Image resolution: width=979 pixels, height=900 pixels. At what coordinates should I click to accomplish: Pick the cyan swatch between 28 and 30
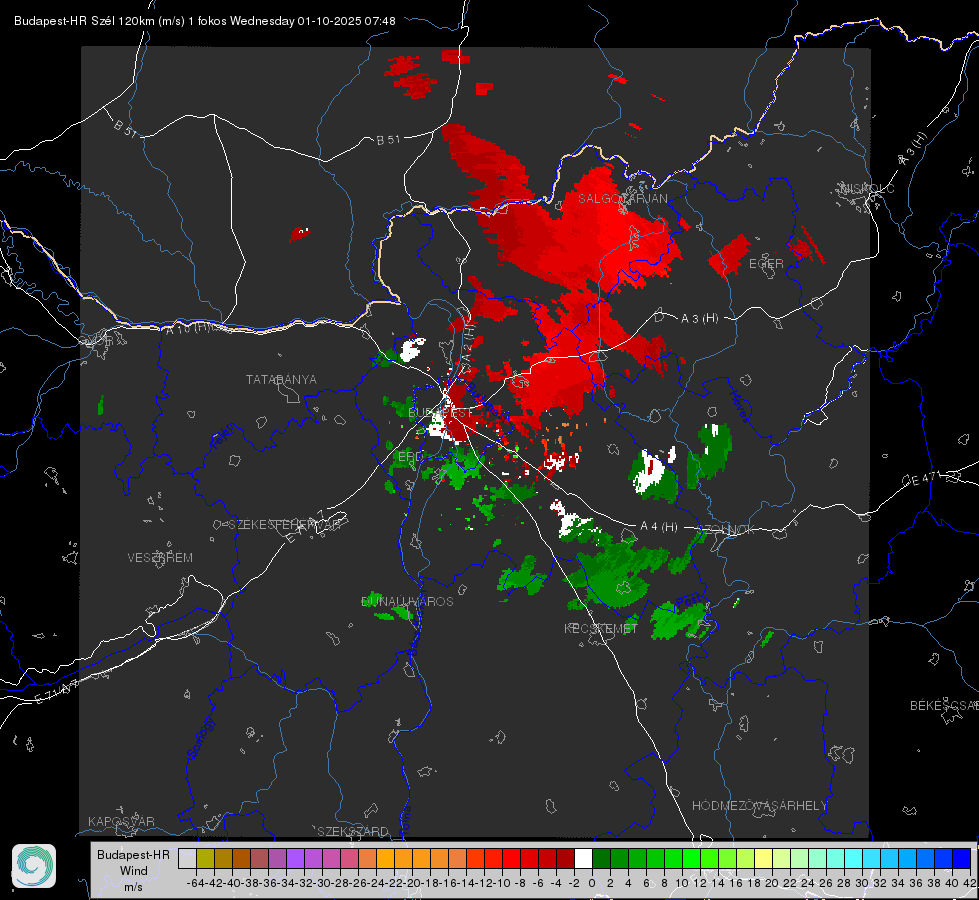[853, 858]
